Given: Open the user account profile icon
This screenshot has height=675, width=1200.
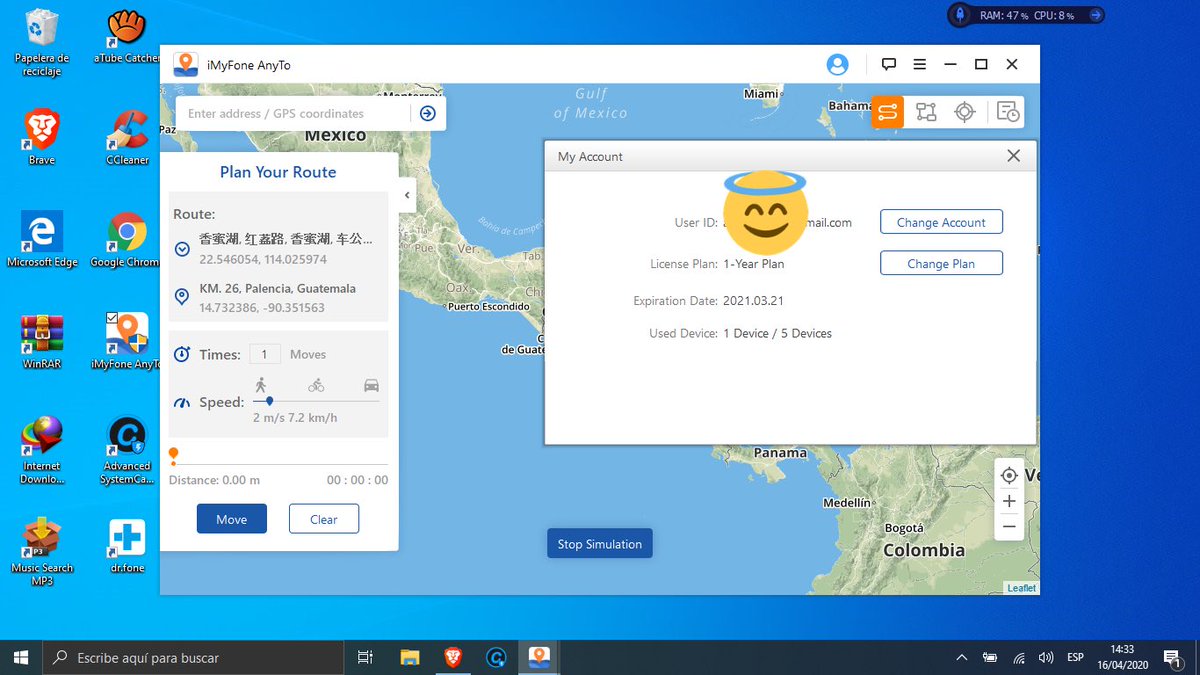Looking at the screenshot, I should [x=837, y=64].
